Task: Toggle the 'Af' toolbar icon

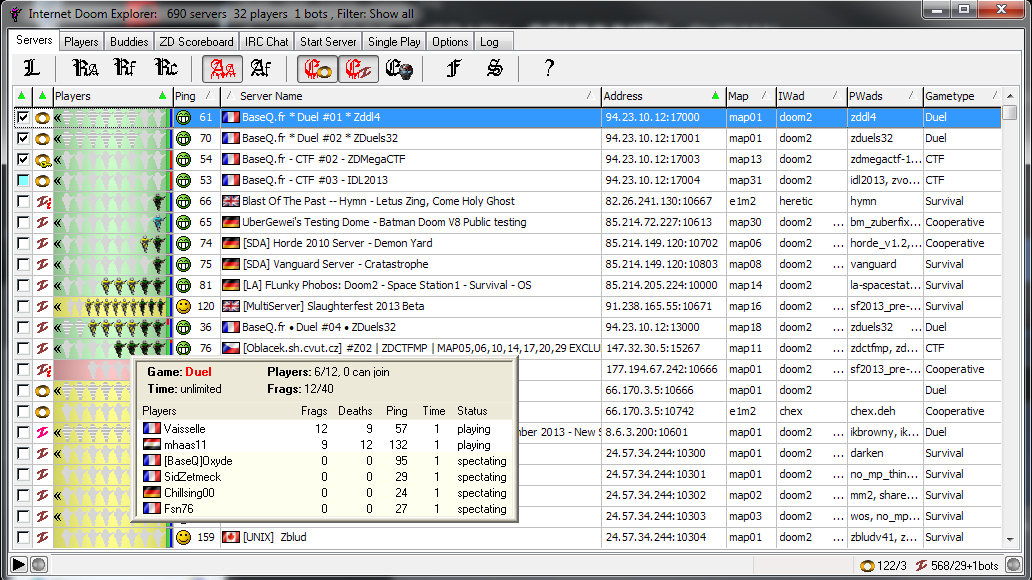Action: 261,68
